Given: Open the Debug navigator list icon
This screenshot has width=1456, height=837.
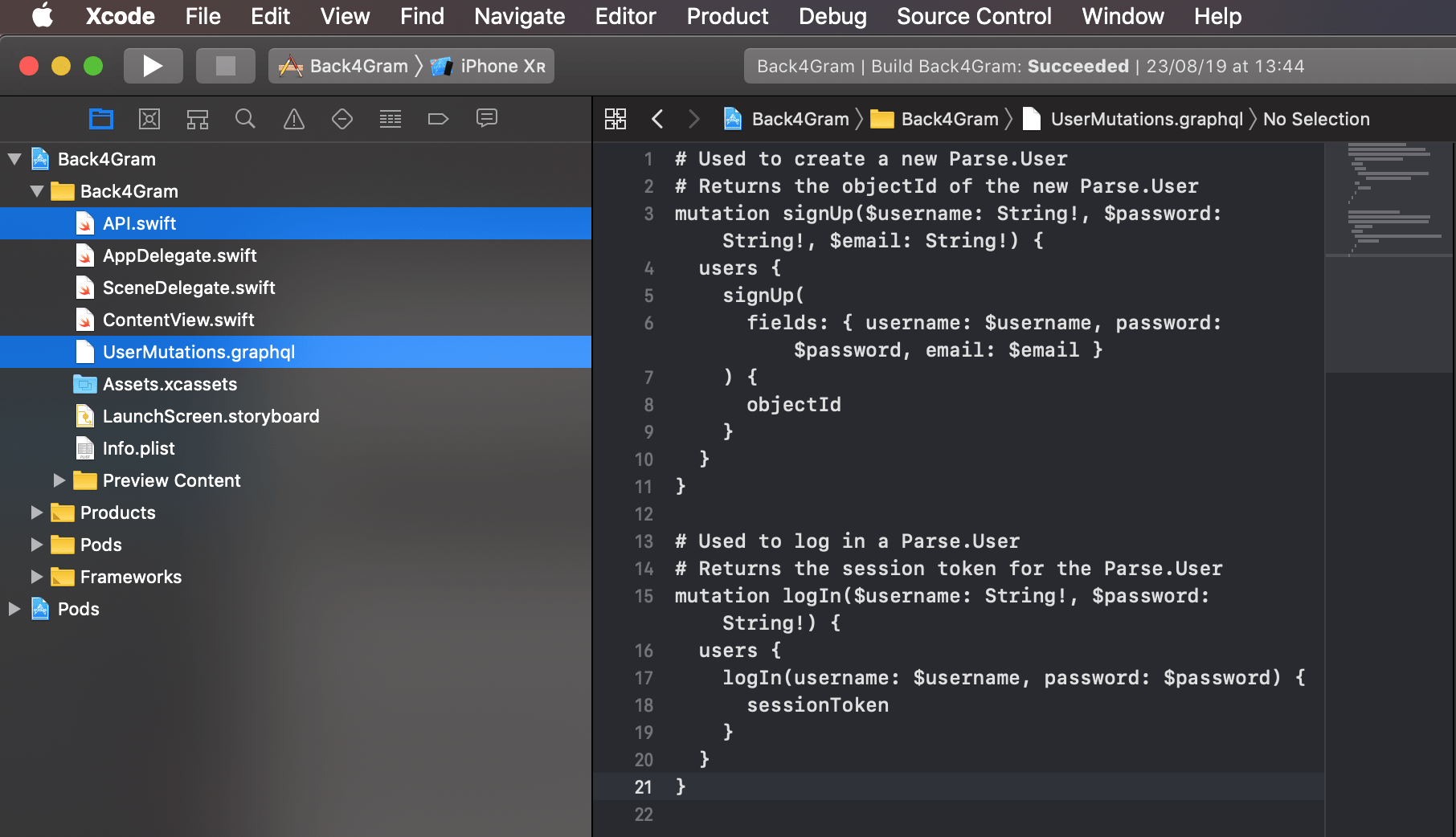Looking at the screenshot, I should 390,118.
